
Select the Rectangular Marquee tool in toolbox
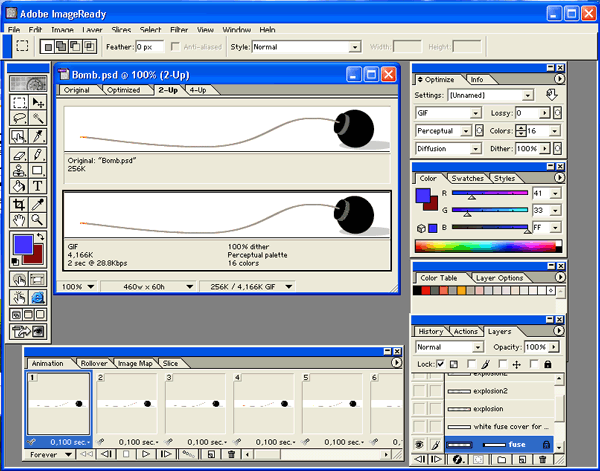(x=19, y=102)
